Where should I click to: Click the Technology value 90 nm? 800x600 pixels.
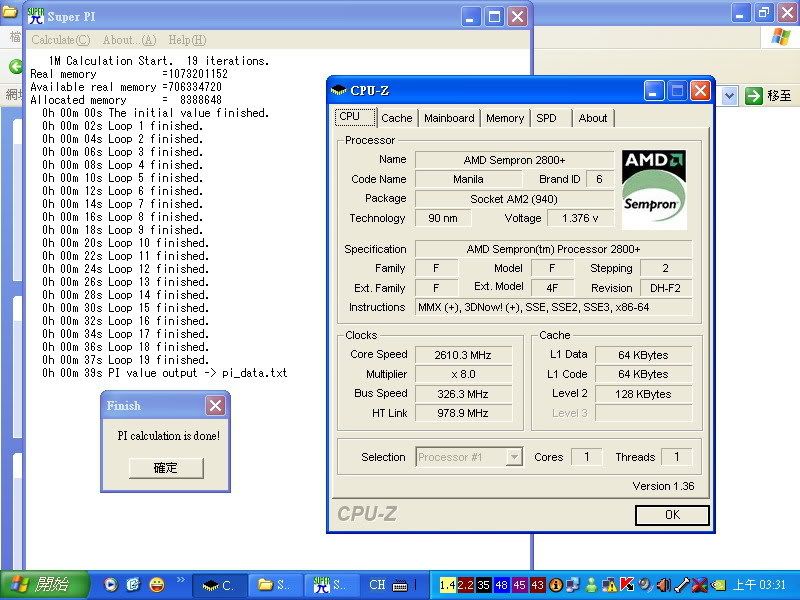[443, 218]
